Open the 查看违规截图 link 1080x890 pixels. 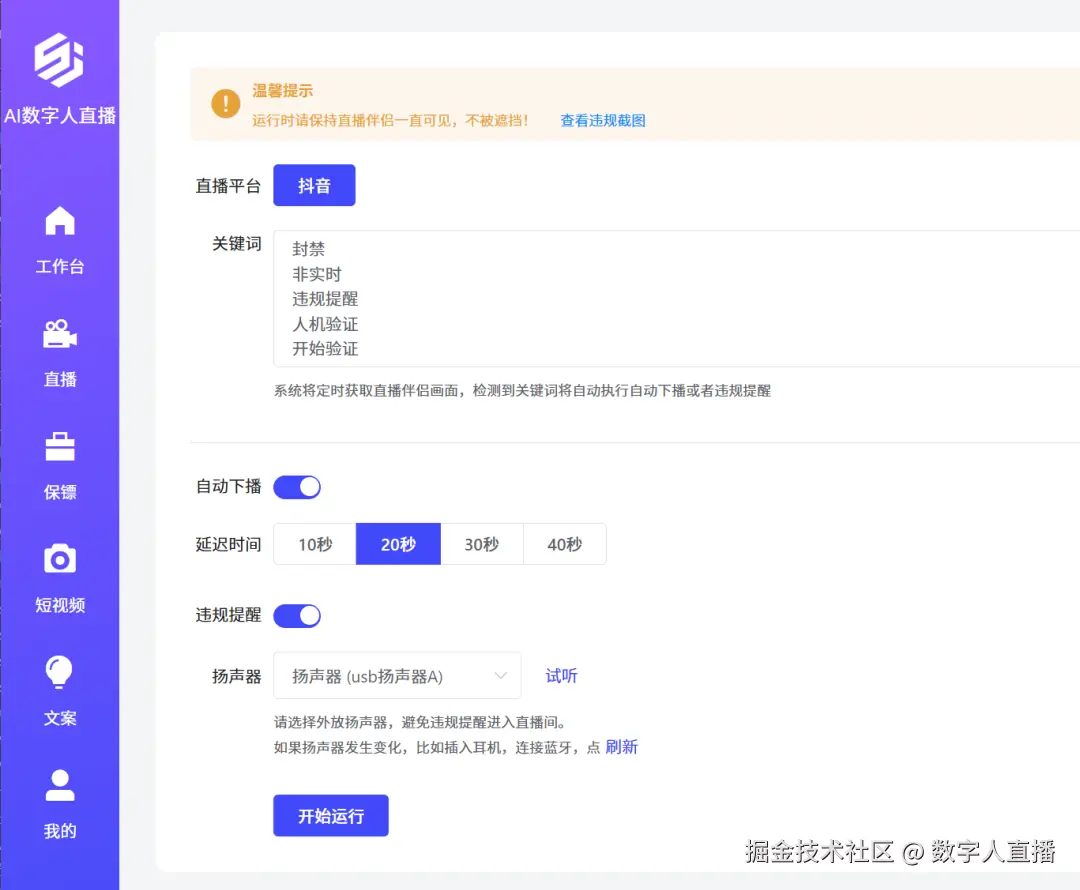pyautogui.click(x=603, y=121)
